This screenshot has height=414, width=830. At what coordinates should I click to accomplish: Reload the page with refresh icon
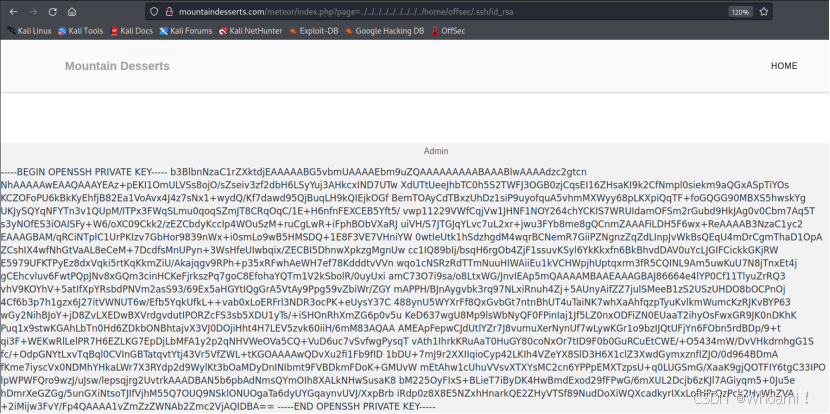pos(52,12)
